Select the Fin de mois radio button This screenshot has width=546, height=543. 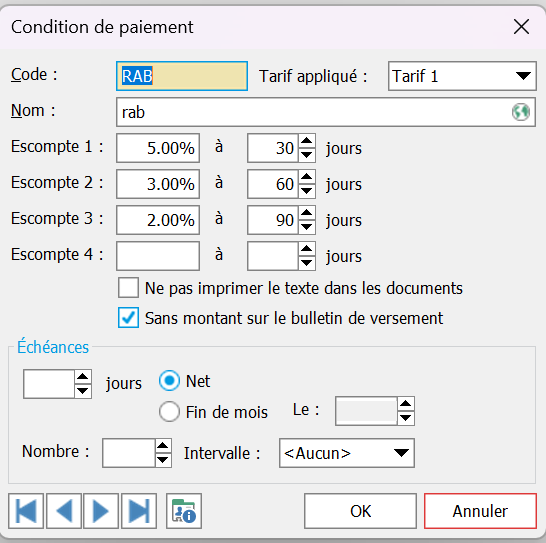coord(169,411)
